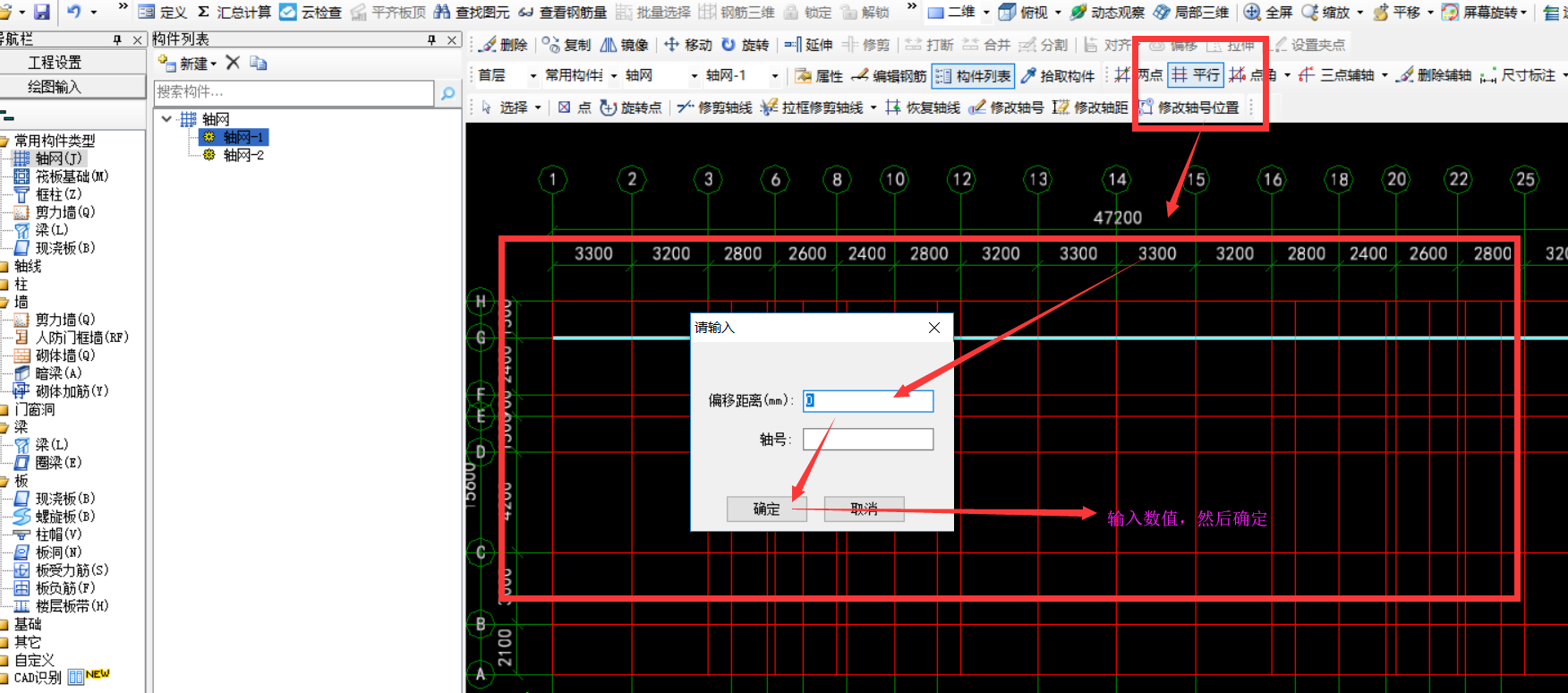This screenshot has height=693, width=1568.
Task: Click 删除 delete tool
Action: click(503, 45)
